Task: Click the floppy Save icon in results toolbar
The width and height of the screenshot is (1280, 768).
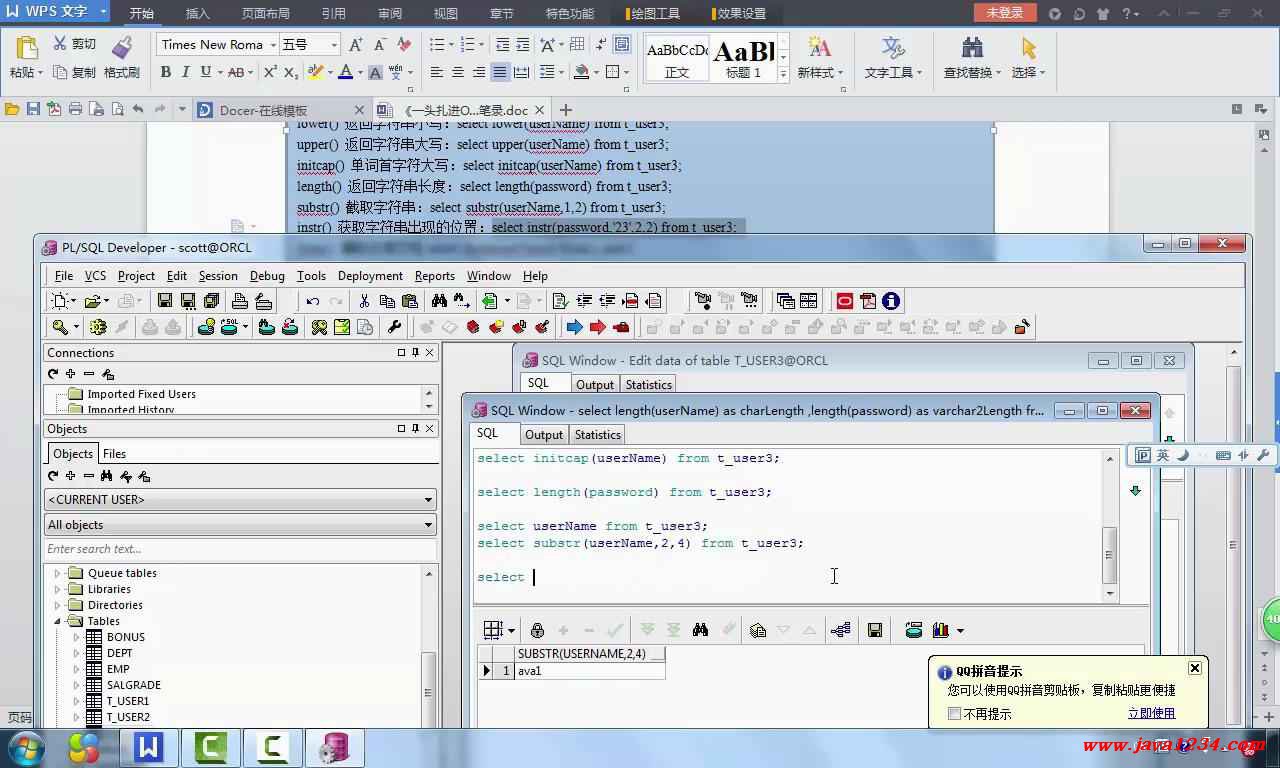Action: pos(874,630)
